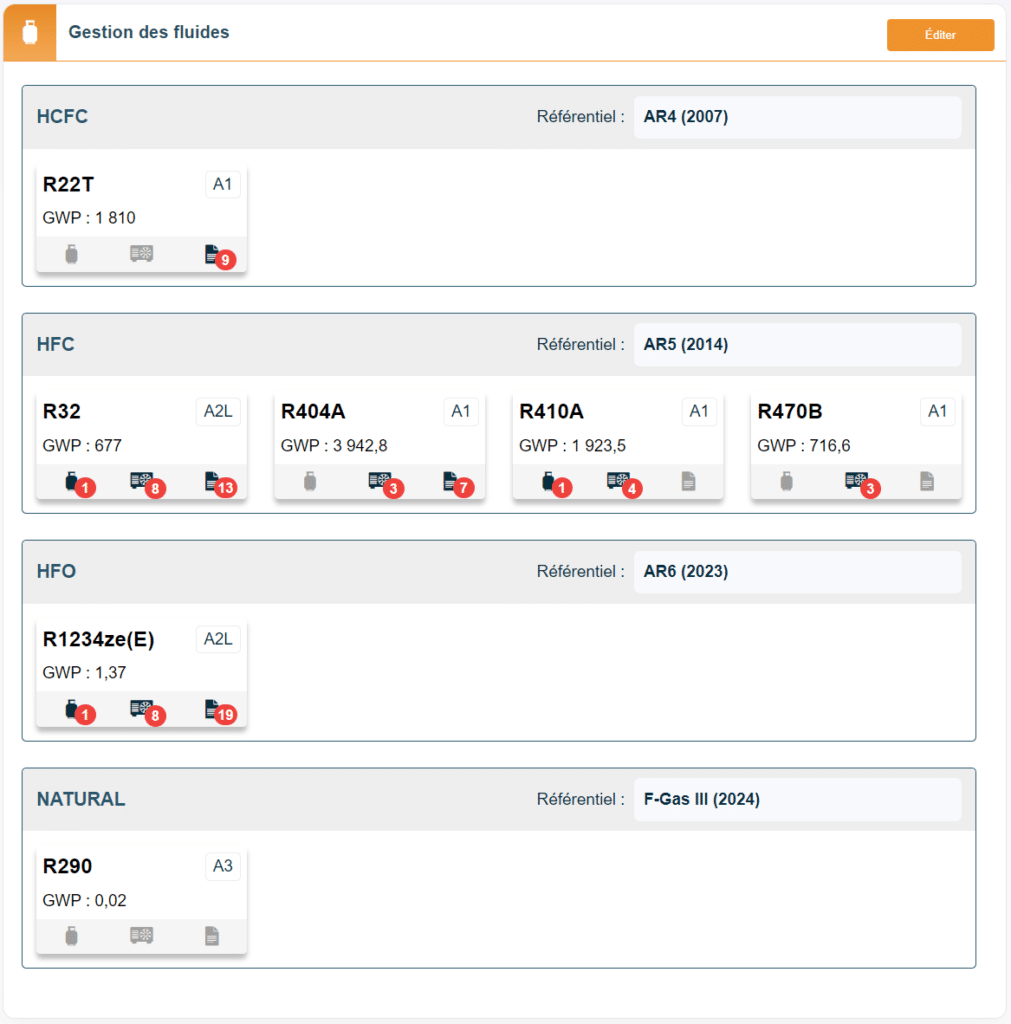Open the R32 equipment icon with badge 8
Screen dimensions: 1011x1024
click(141, 481)
